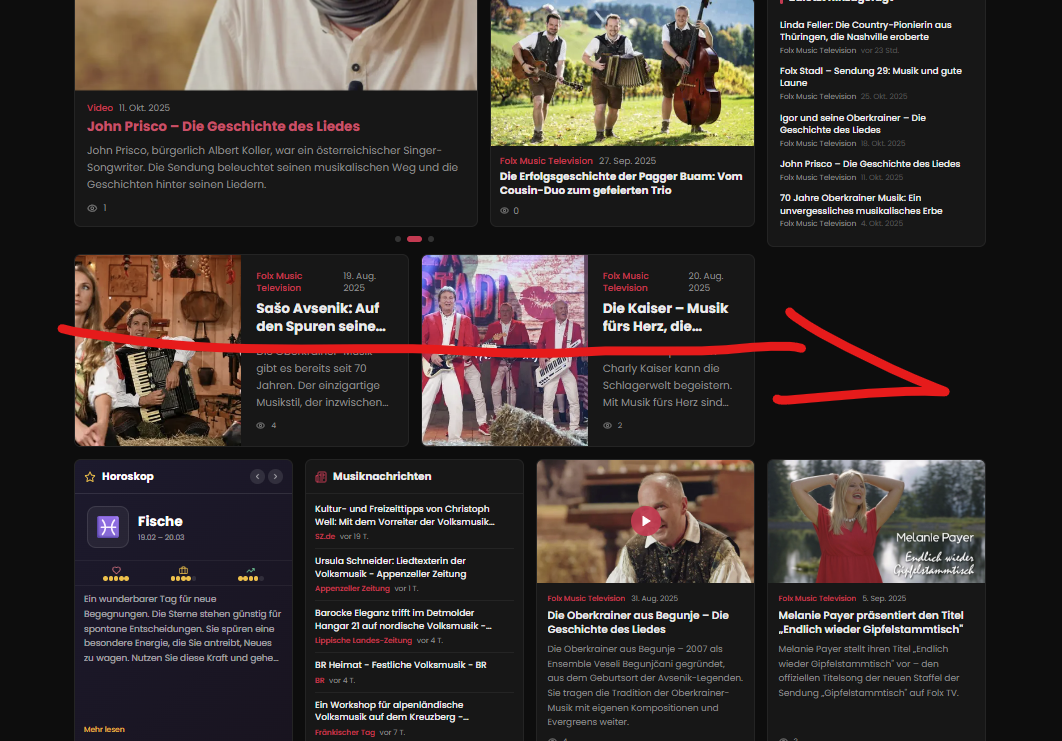The width and height of the screenshot is (1062, 741).
Task: Click the Horoskop star icon
Action: (90, 477)
